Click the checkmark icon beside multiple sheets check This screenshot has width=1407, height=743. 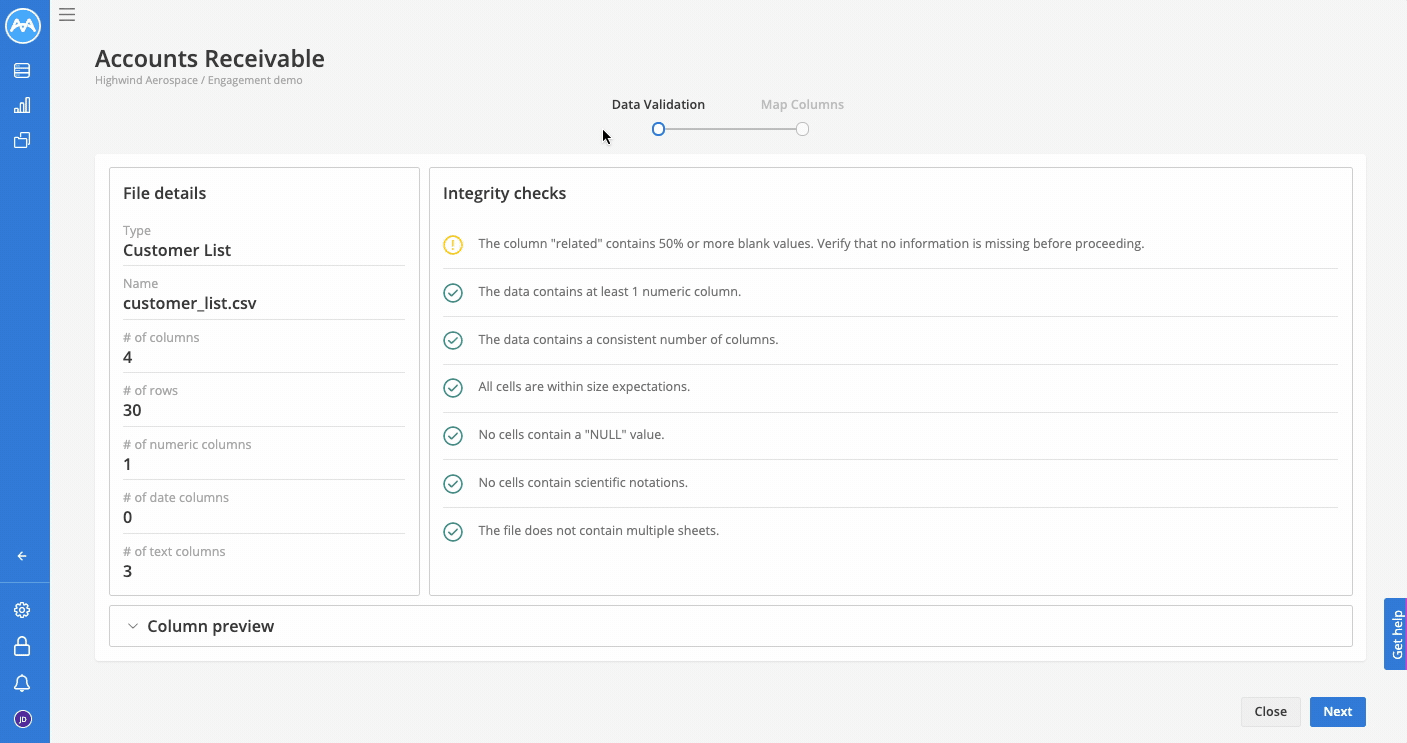point(453,531)
